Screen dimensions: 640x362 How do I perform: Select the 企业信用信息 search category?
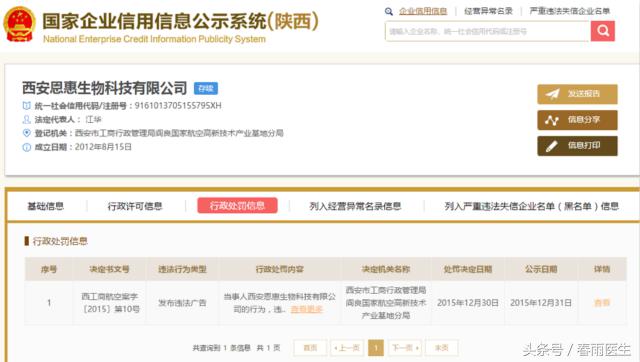423,11
